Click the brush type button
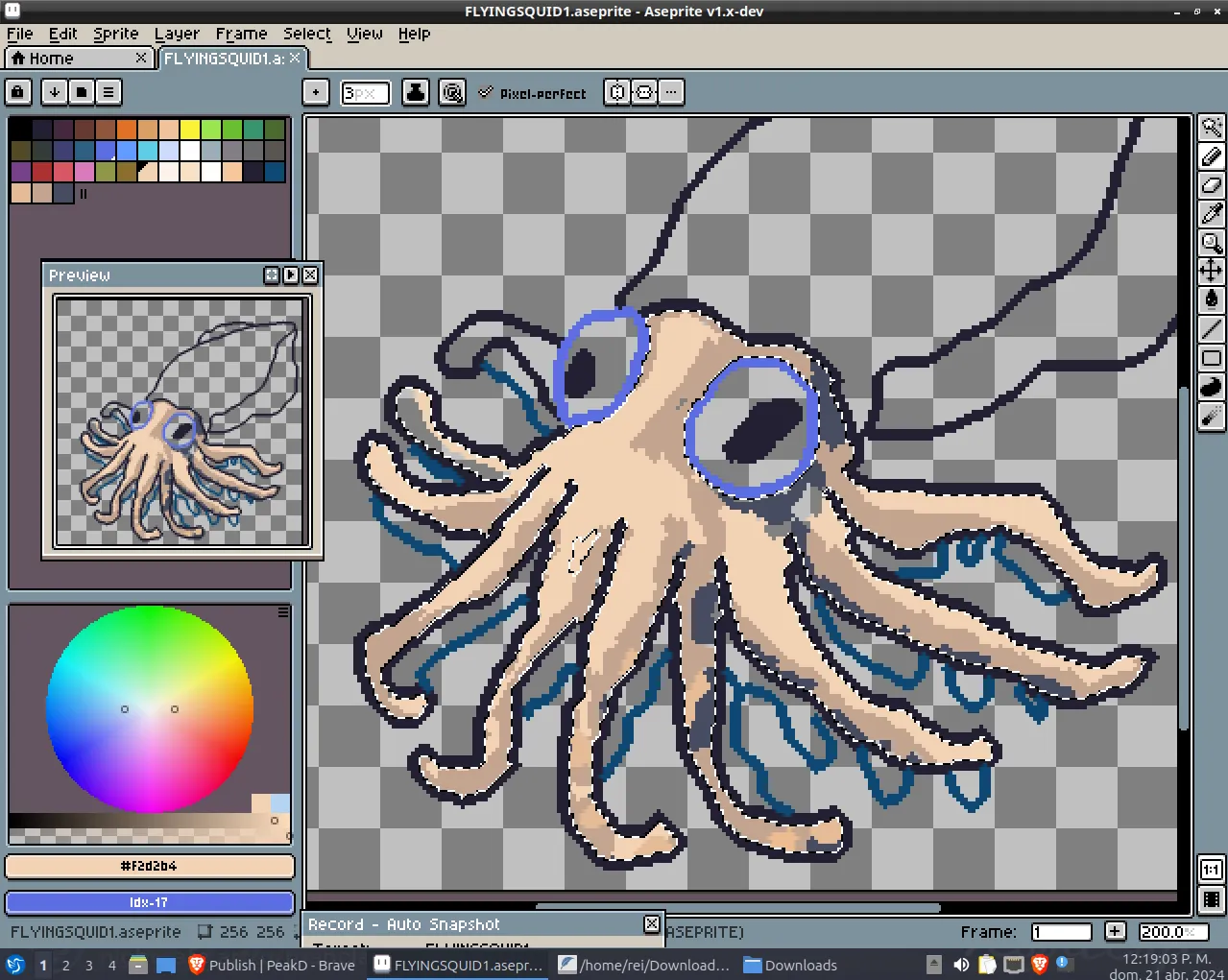 click(x=315, y=92)
